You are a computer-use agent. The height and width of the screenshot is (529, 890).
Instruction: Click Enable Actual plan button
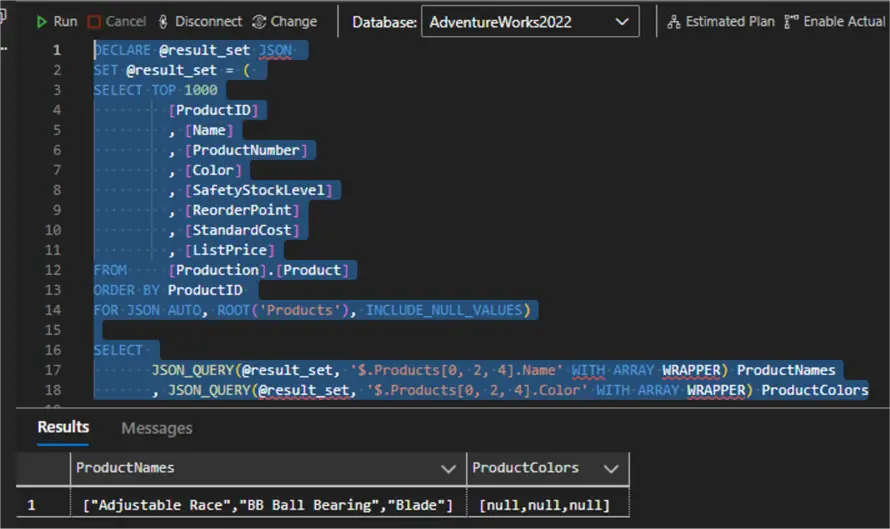[834, 22]
